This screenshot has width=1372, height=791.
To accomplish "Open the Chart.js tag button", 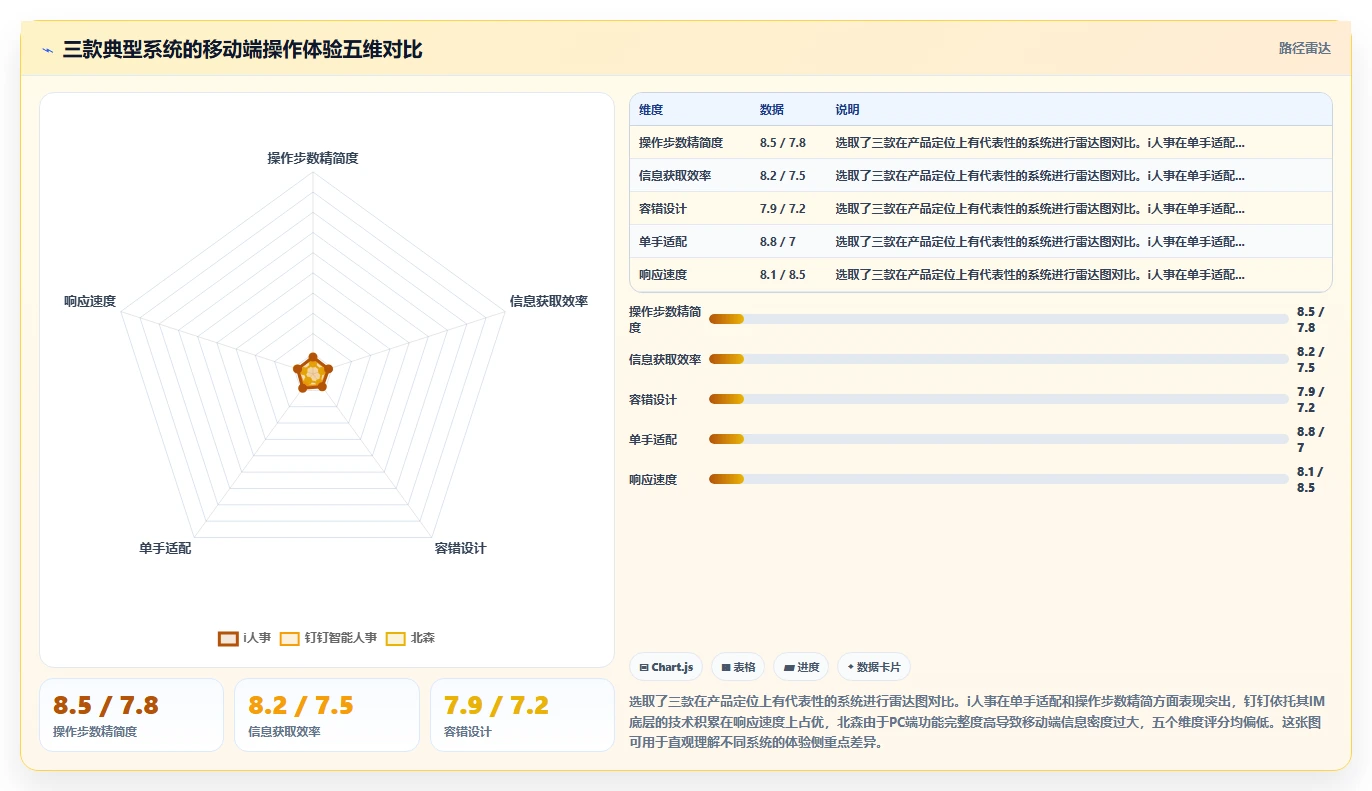I will tap(667, 667).
